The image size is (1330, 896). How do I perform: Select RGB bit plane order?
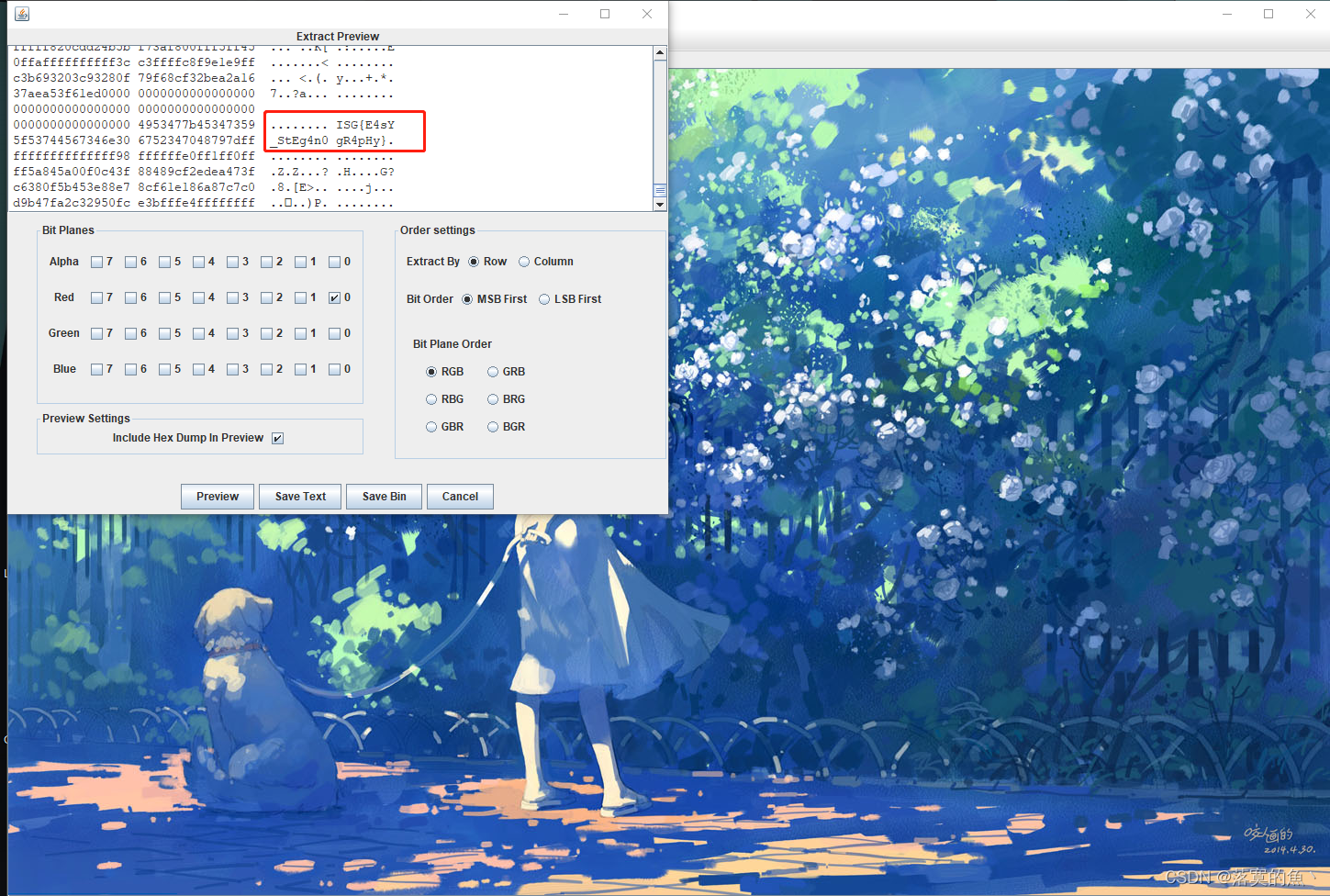click(x=431, y=372)
